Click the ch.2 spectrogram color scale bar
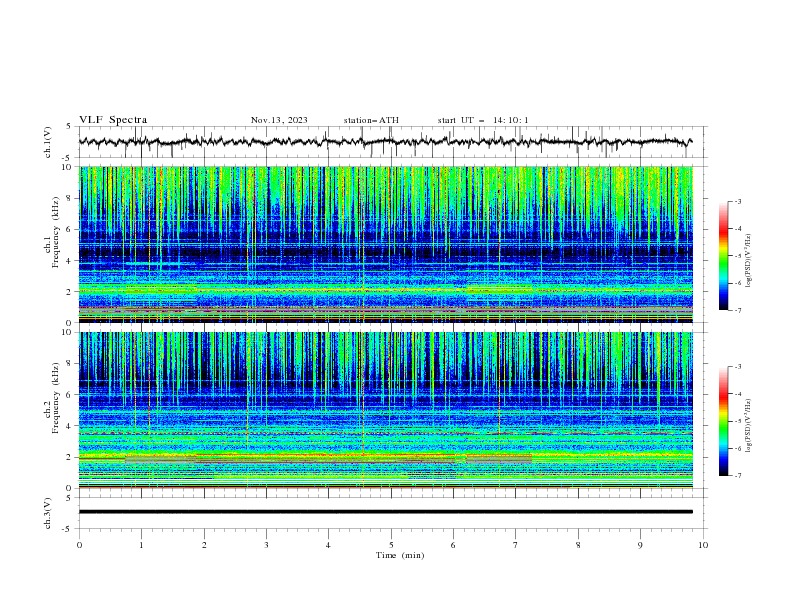Image resolution: width=792 pixels, height=612 pixels. [x=723, y=421]
